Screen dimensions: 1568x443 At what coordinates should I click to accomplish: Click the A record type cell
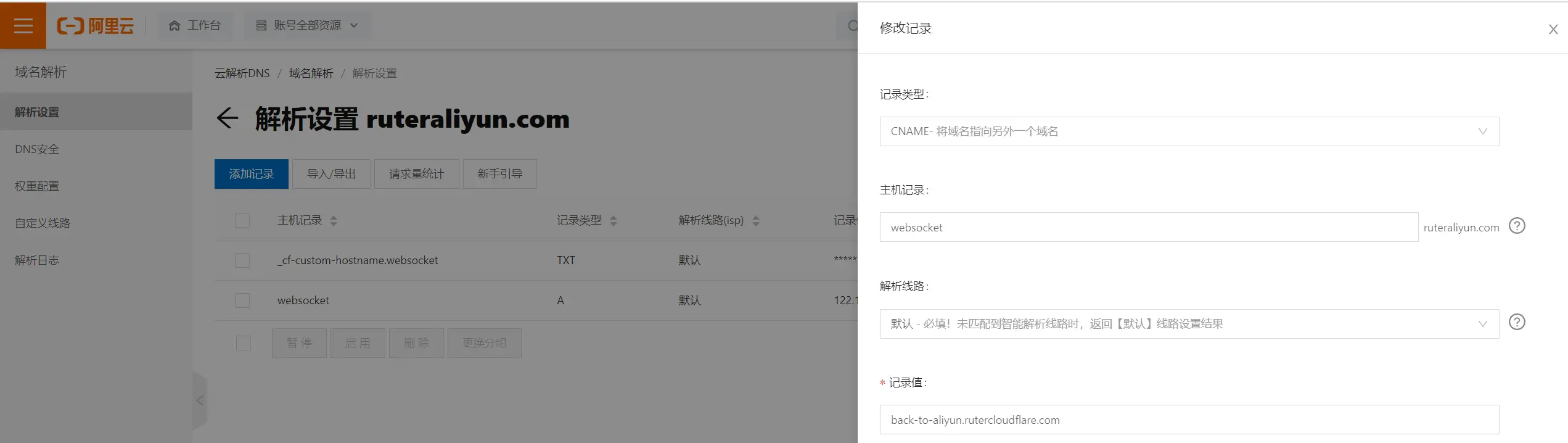pos(560,300)
